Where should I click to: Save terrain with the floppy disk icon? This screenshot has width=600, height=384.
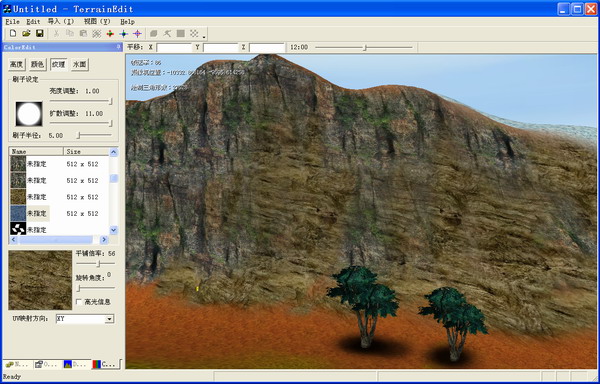click(39, 34)
